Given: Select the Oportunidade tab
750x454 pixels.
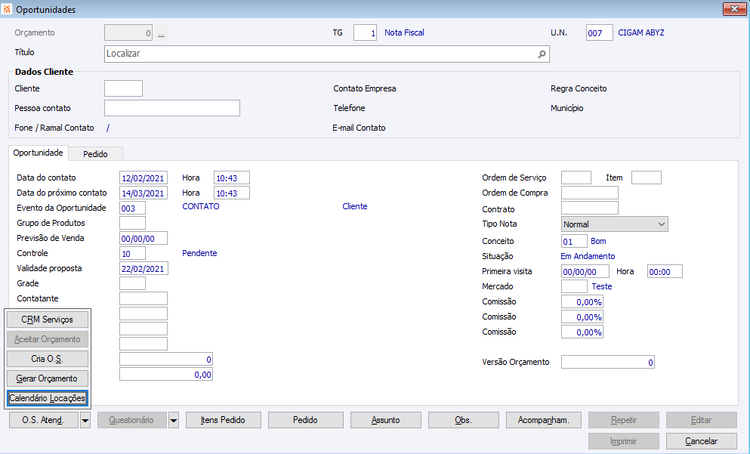Looking at the screenshot, I should tap(38, 153).
